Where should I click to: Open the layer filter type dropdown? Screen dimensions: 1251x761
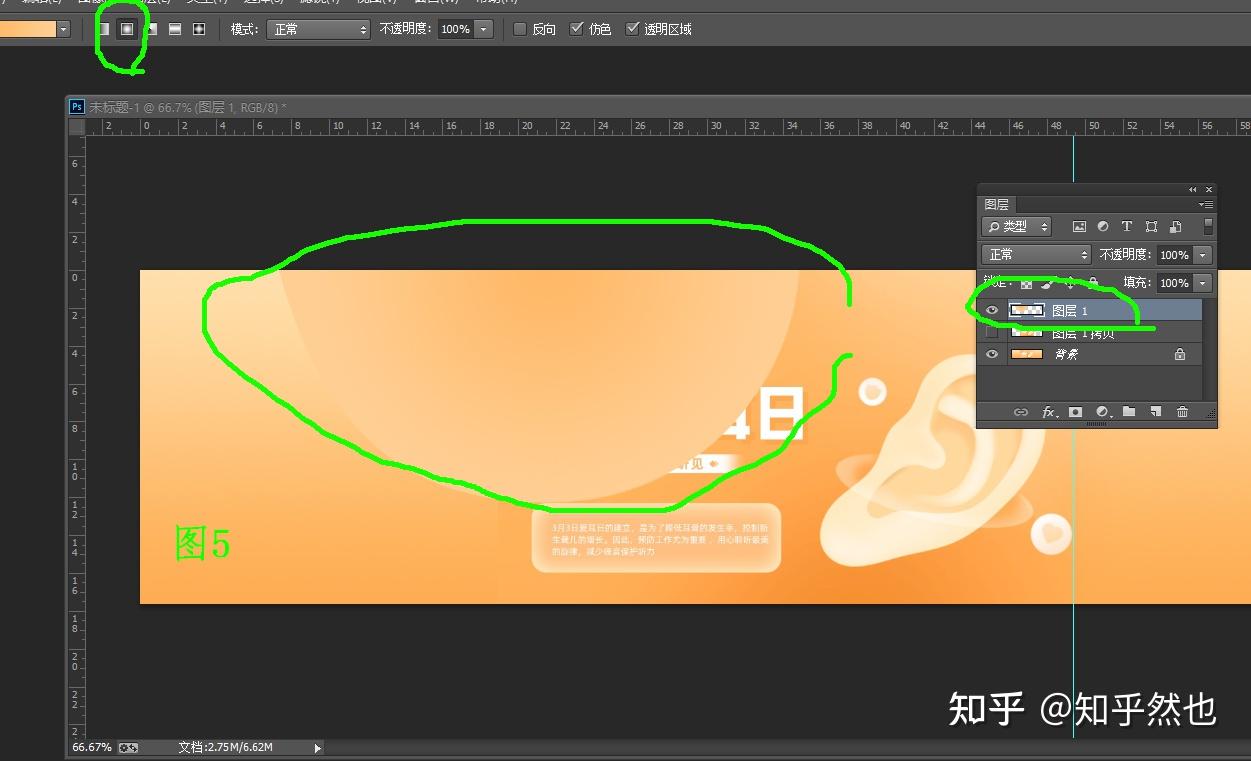tap(1016, 226)
